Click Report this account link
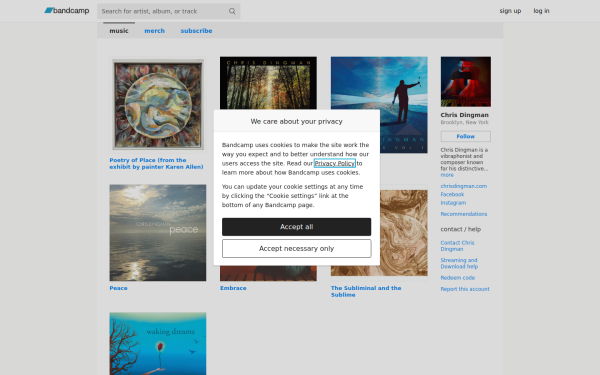 pyautogui.click(x=465, y=289)
